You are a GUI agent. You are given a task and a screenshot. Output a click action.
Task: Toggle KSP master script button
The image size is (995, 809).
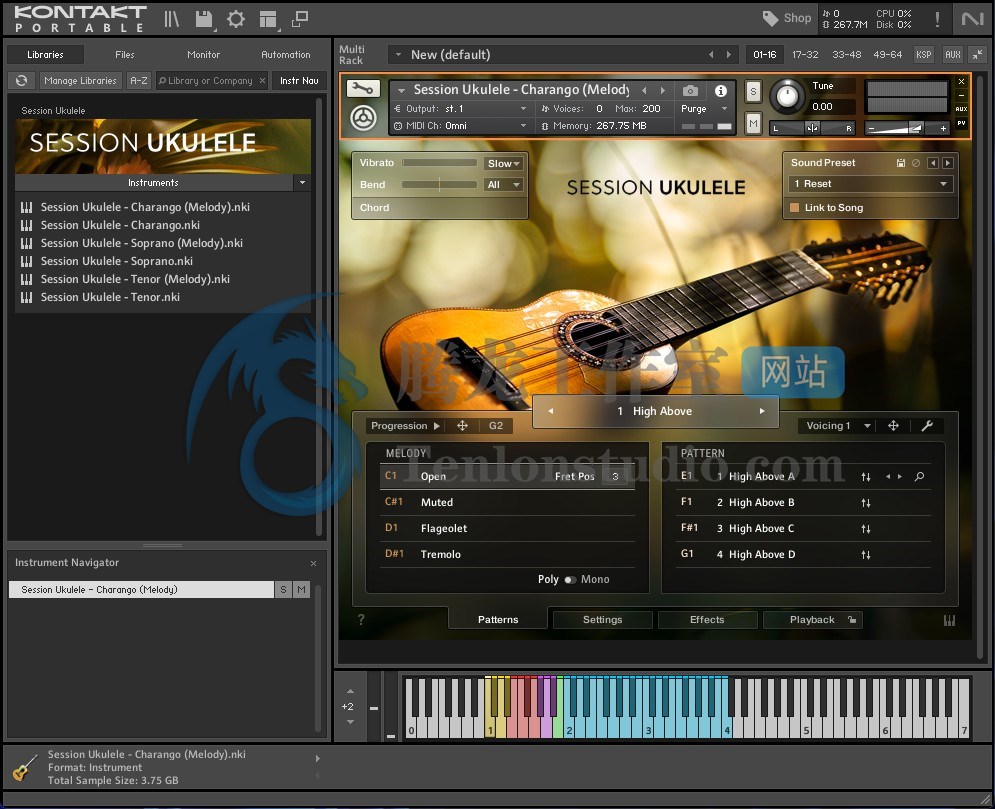(x=924, y=55)
